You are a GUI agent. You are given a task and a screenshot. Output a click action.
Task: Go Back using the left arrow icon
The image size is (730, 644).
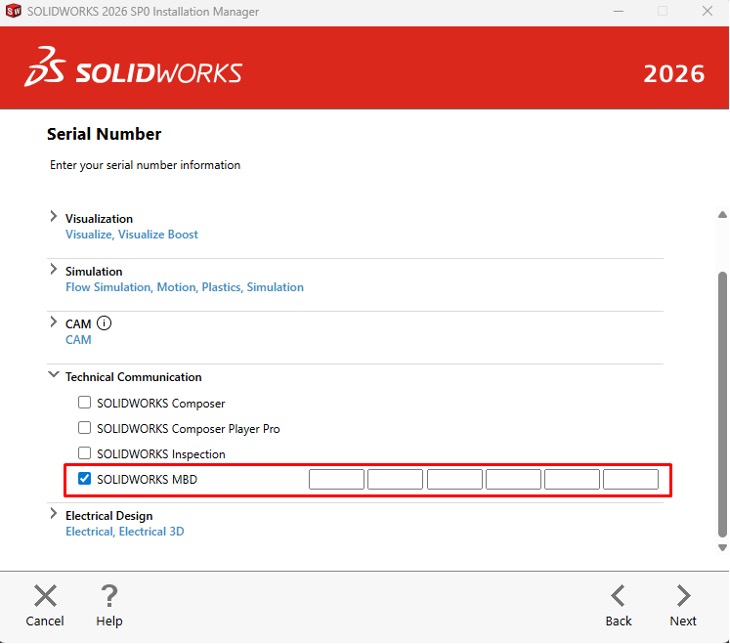(x=618, y=596)
